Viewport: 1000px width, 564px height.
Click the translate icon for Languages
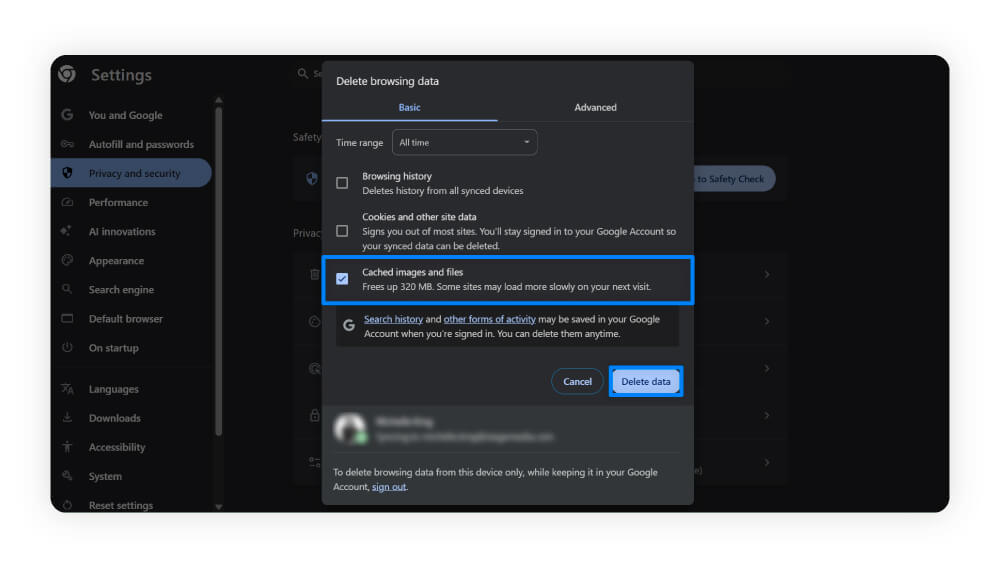click(67, 389)
